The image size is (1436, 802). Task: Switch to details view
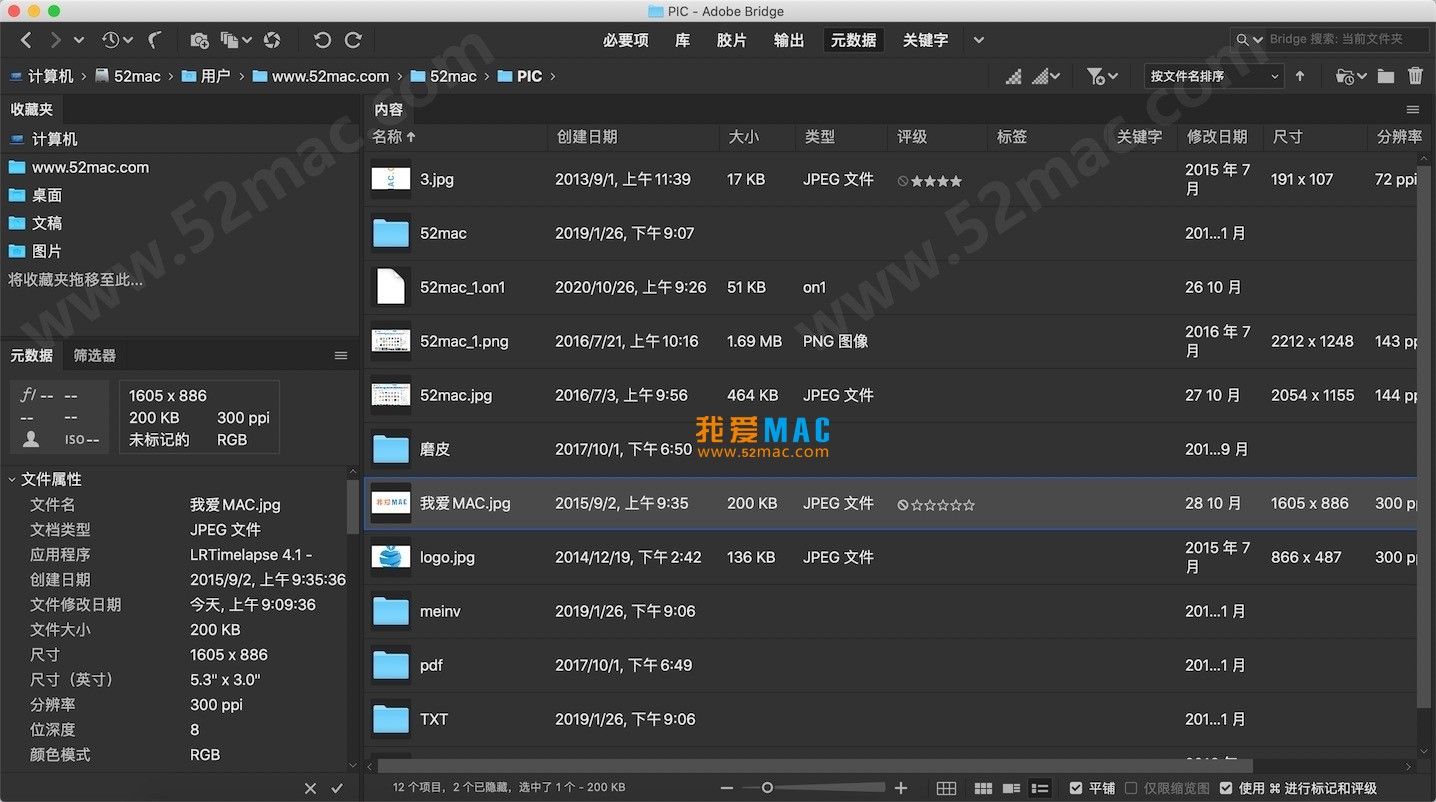pos(1011,789)
